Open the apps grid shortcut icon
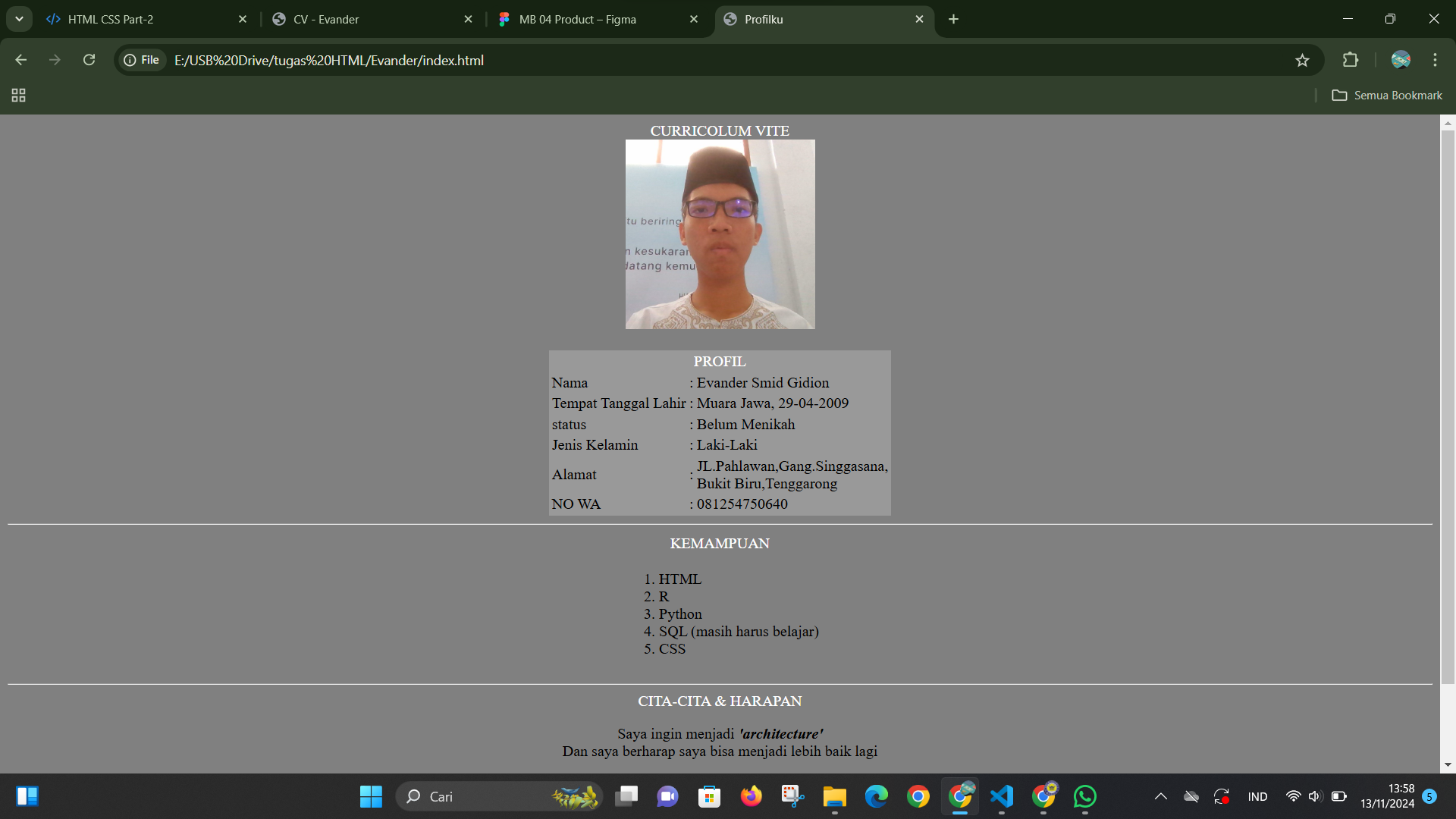 [x=18, y=96]
